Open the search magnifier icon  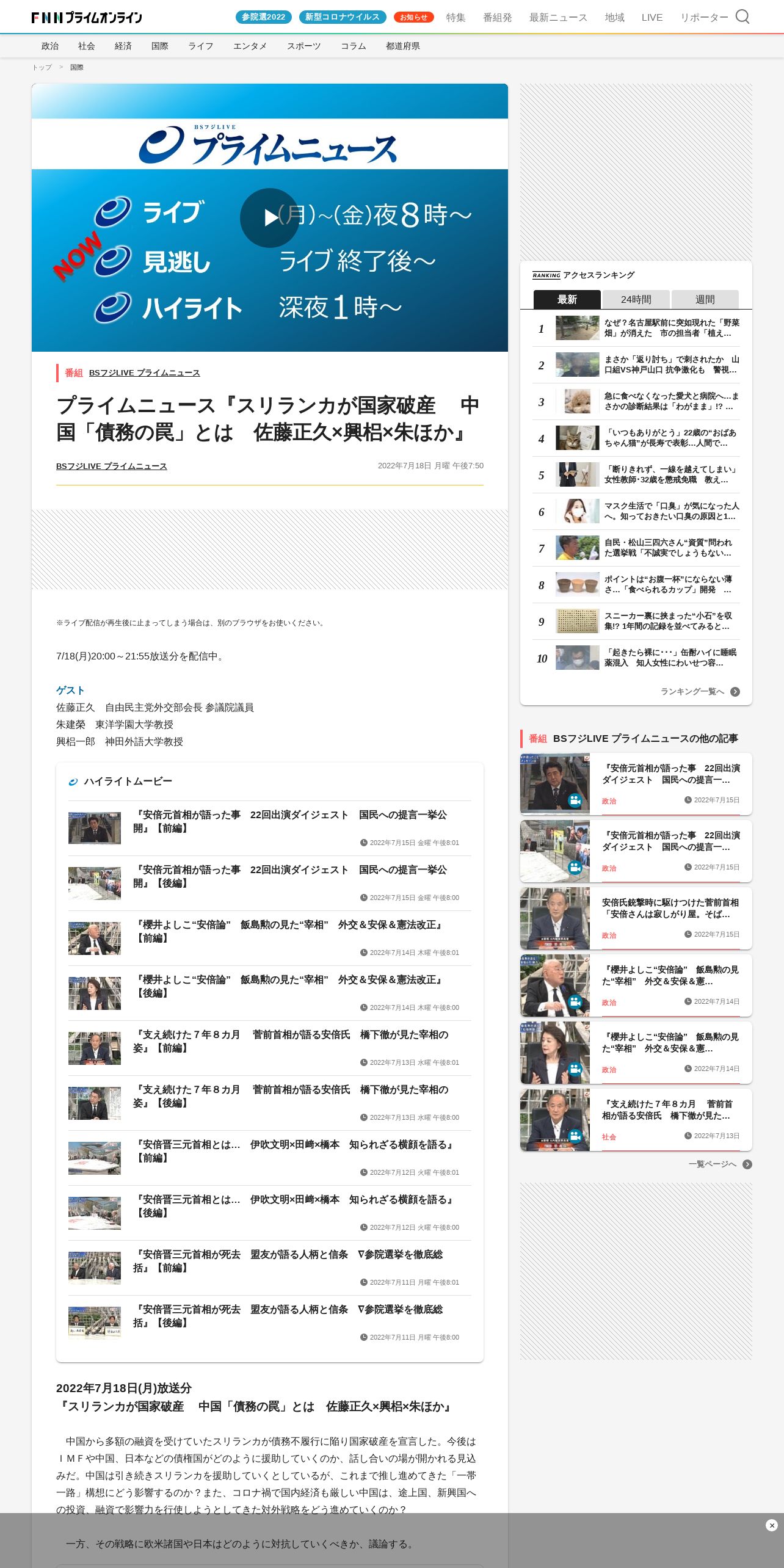tap(742, 16)
